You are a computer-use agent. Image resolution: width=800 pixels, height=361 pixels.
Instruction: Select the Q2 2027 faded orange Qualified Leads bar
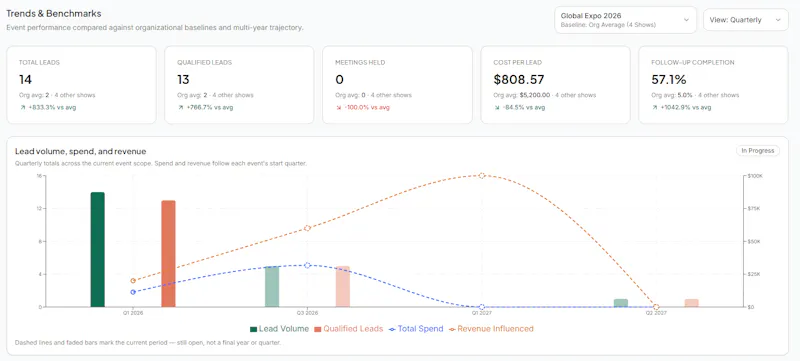click(691, 303)
